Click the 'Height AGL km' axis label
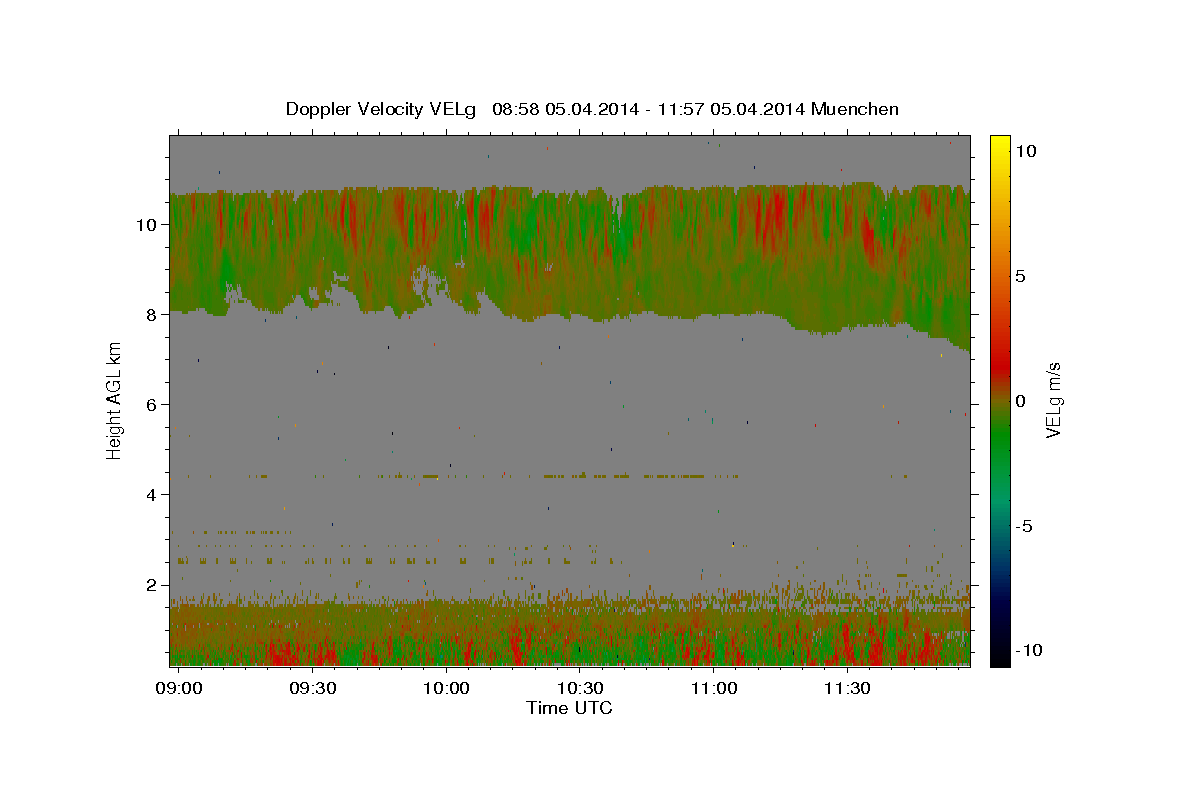This screenshot has width=1200, height=800. 115,400
